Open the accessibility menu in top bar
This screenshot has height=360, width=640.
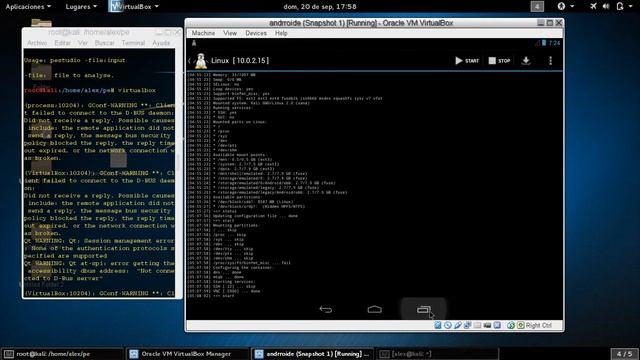coord(565,7)
